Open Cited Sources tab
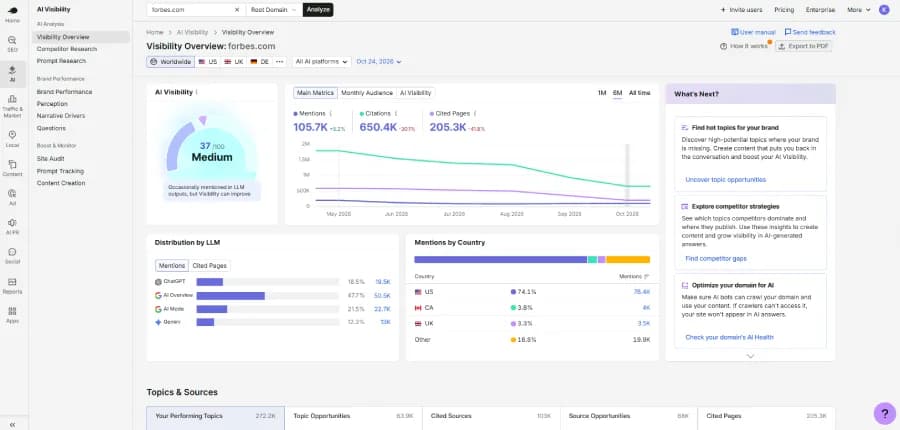 [491, 416]
